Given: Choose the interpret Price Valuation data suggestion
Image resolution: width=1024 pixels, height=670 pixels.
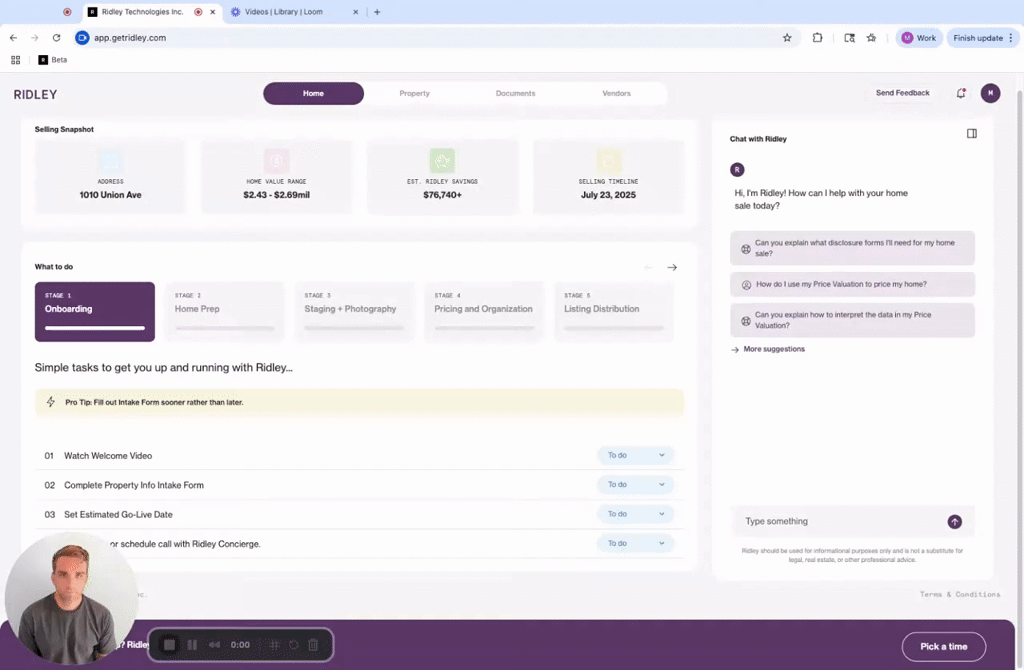Looking at the screenshot, I should 852,320.
